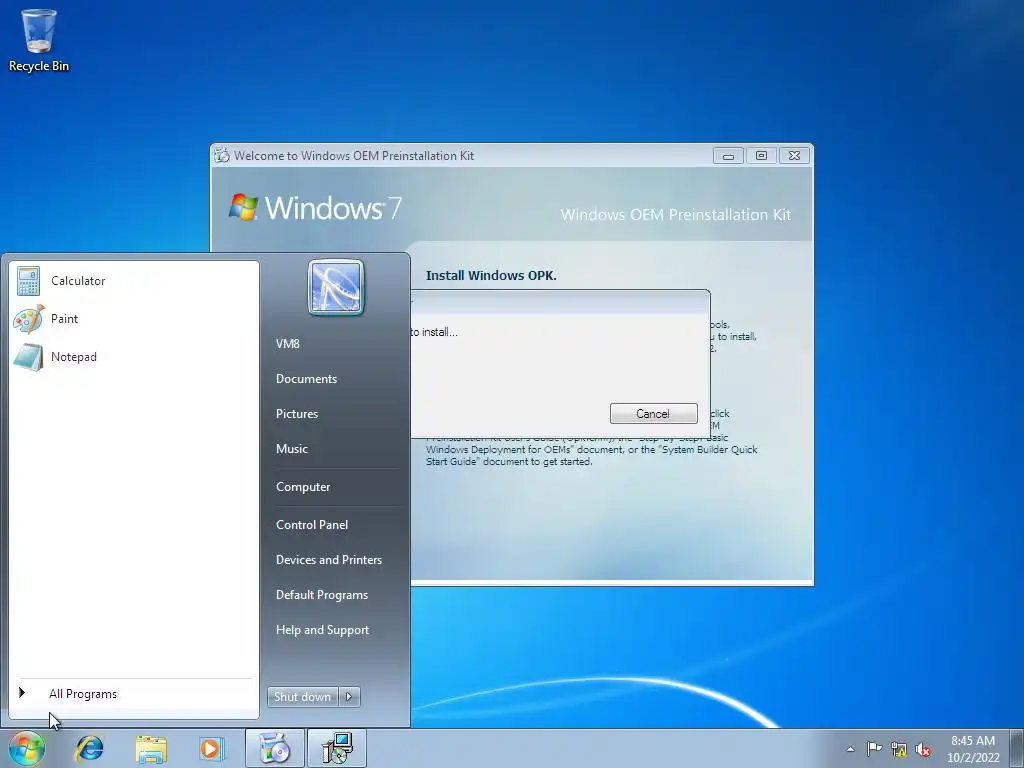Open Calculator from the Start menu
This screenshot has width=1024, height=768.
[x=134, y=281]
